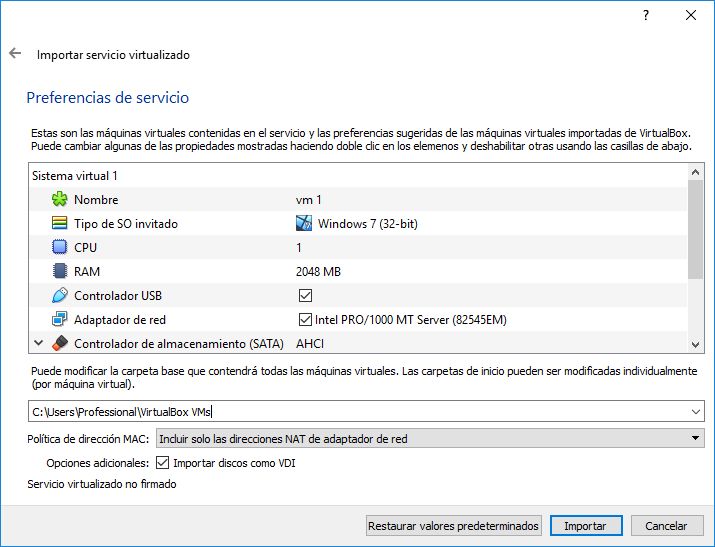The width and height of the screenshot is (715, 547).
Task: Click Restaurar valores predeterminados button
Action: [x=454, y=526]
